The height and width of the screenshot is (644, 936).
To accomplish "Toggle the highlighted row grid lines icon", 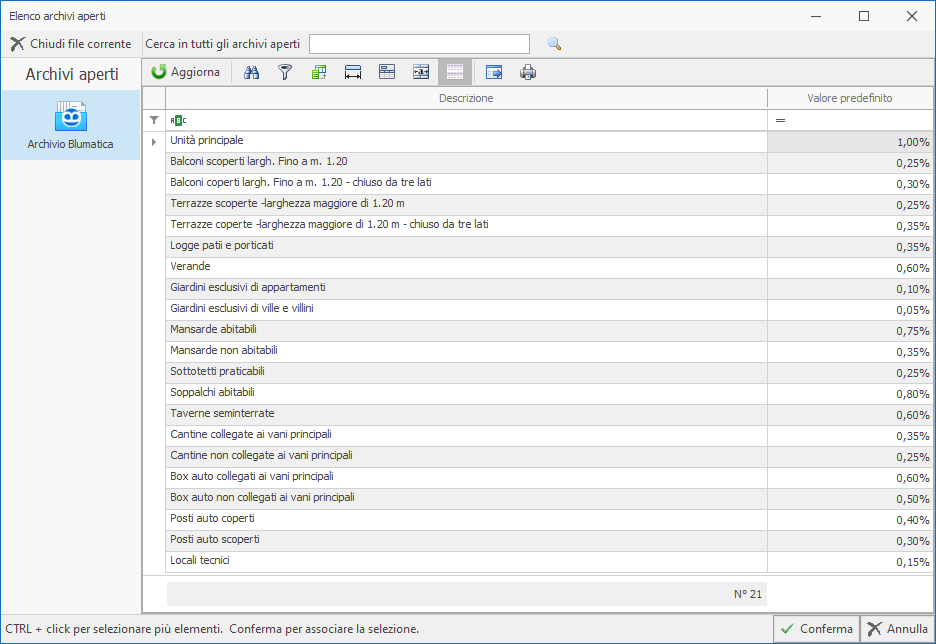I will click(455, 73).
